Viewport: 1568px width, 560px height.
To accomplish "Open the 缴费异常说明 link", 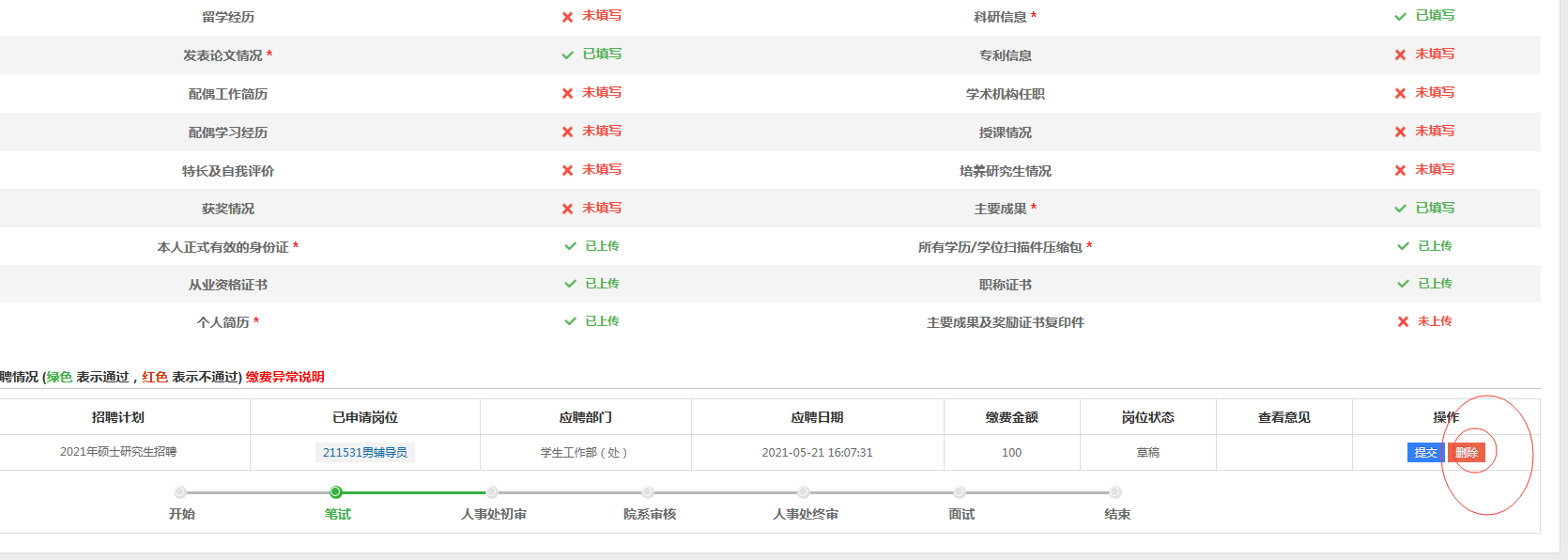I will pyautogui.click(x=285, y=377).
